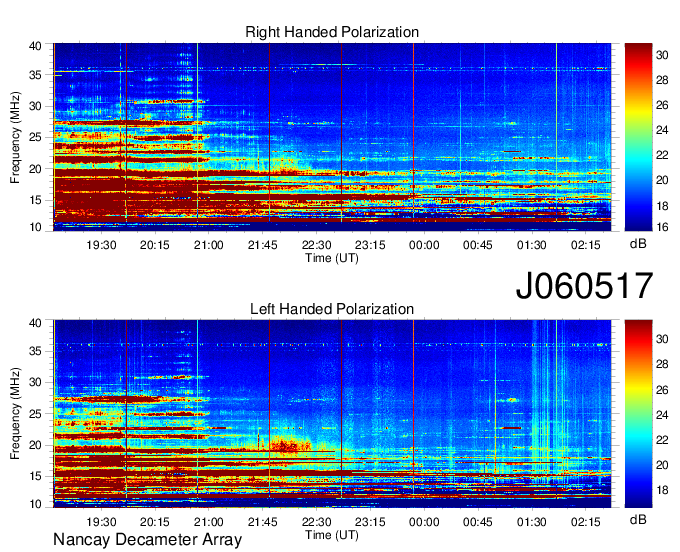This screenshot has width=680, height=552.
Task: Click the 21:45 tick under Left Handed plot
Action: coord(262,522)
